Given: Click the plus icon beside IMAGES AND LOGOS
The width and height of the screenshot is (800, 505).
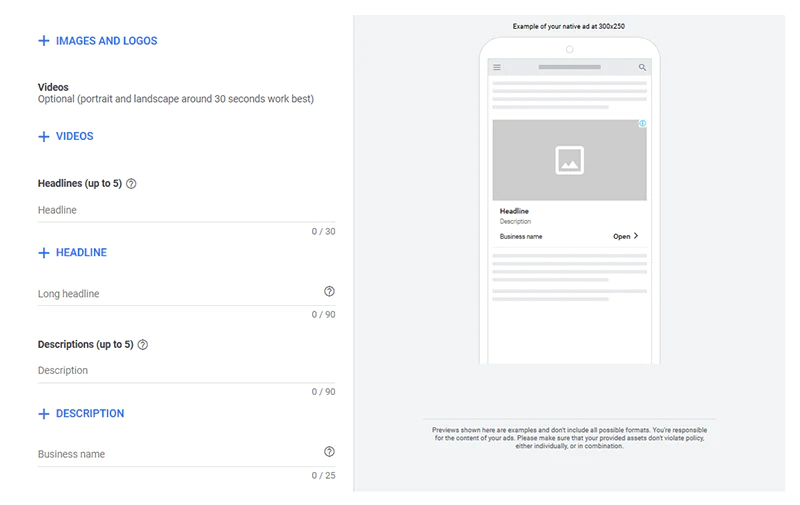Looking at the screenshot, I should click(x=44, y=41).
